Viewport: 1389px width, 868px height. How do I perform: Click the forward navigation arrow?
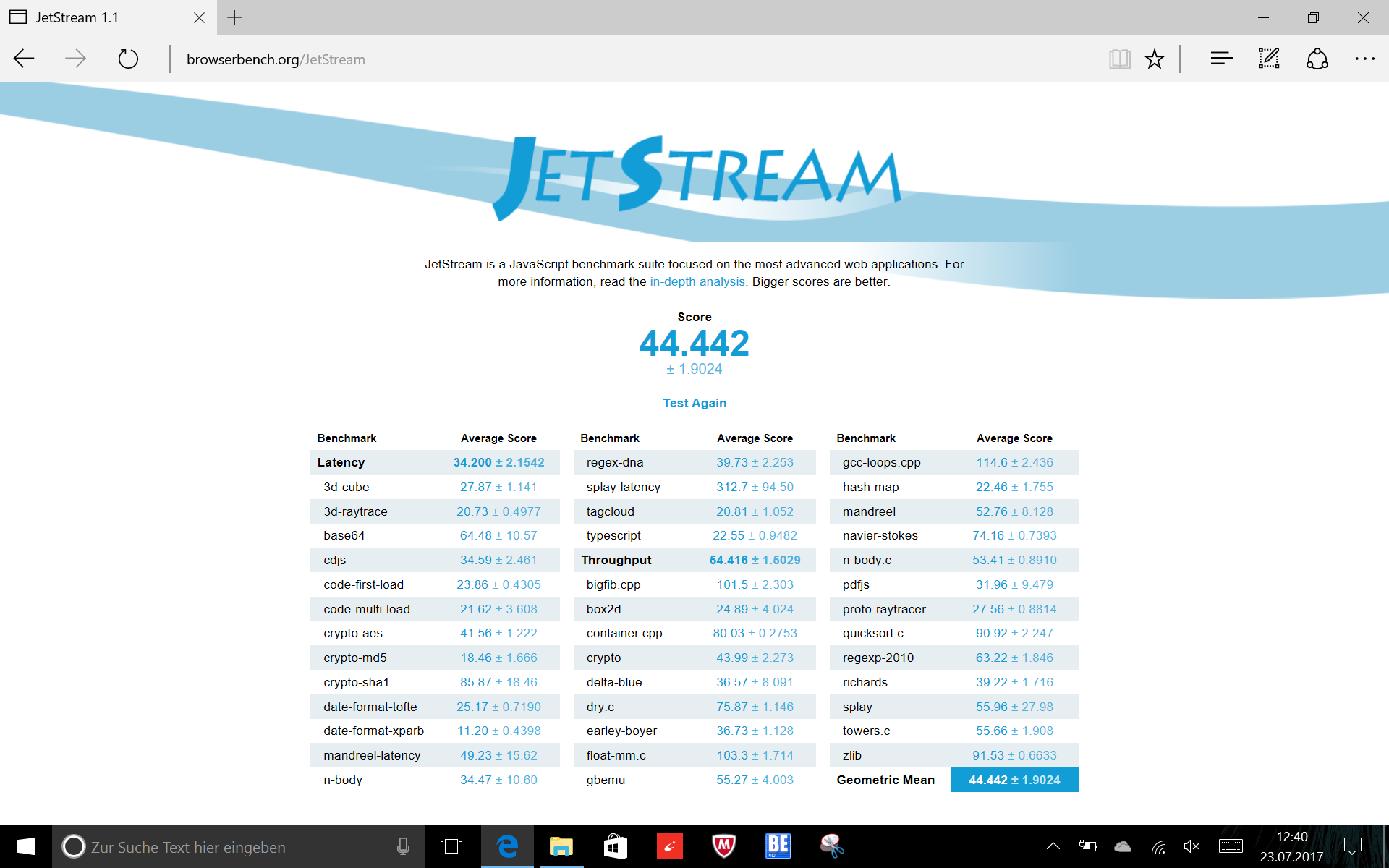pos(75,59)
